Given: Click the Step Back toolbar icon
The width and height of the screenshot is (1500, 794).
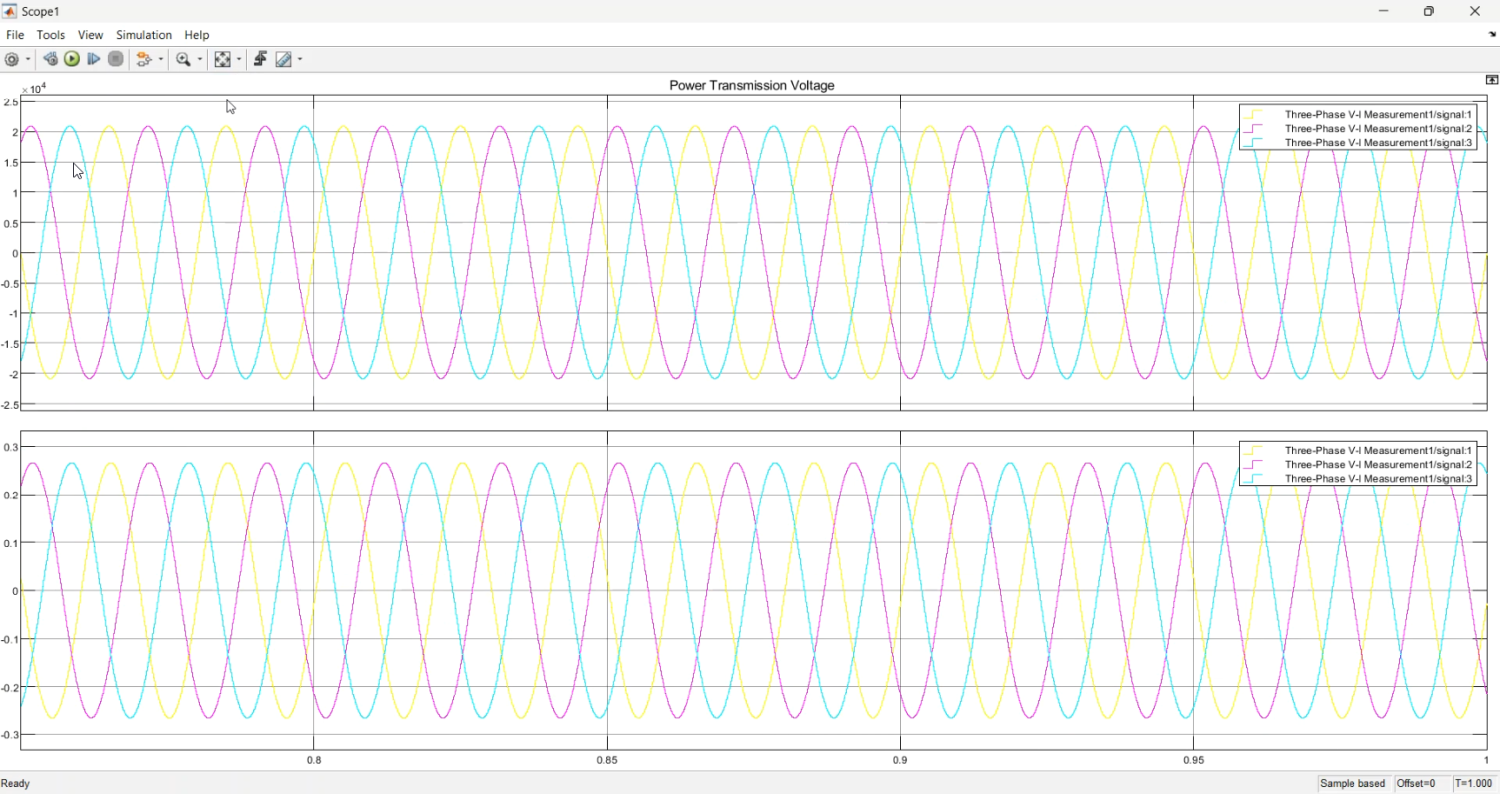Looking at the screenshot, I should (50, 59).
